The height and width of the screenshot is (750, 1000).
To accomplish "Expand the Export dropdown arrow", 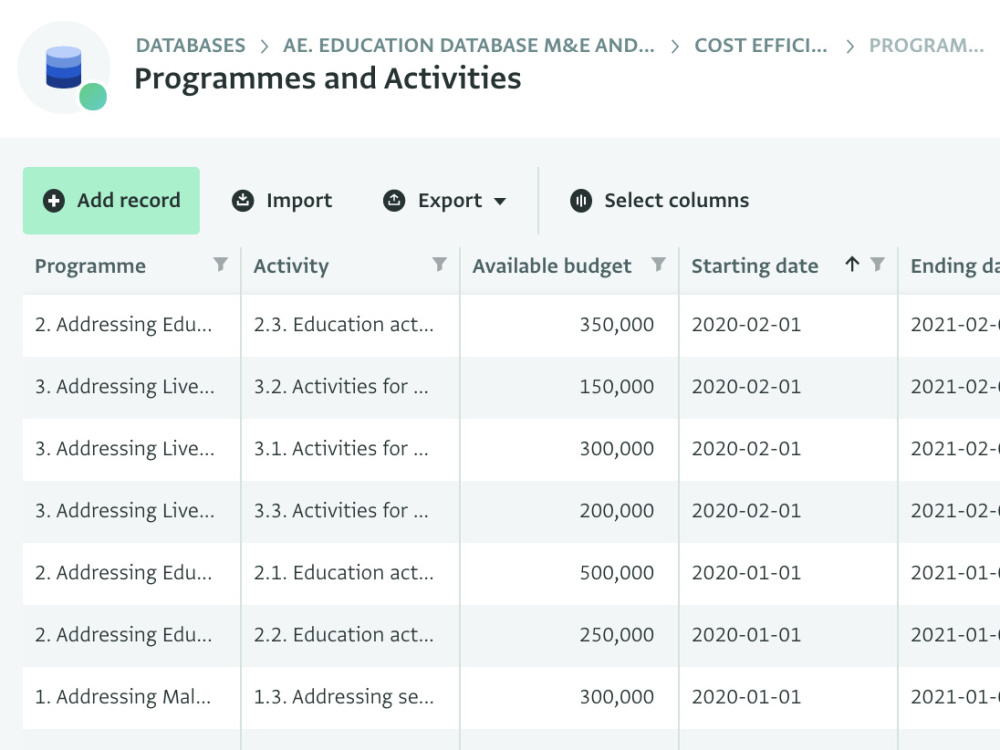I will 500,202.
